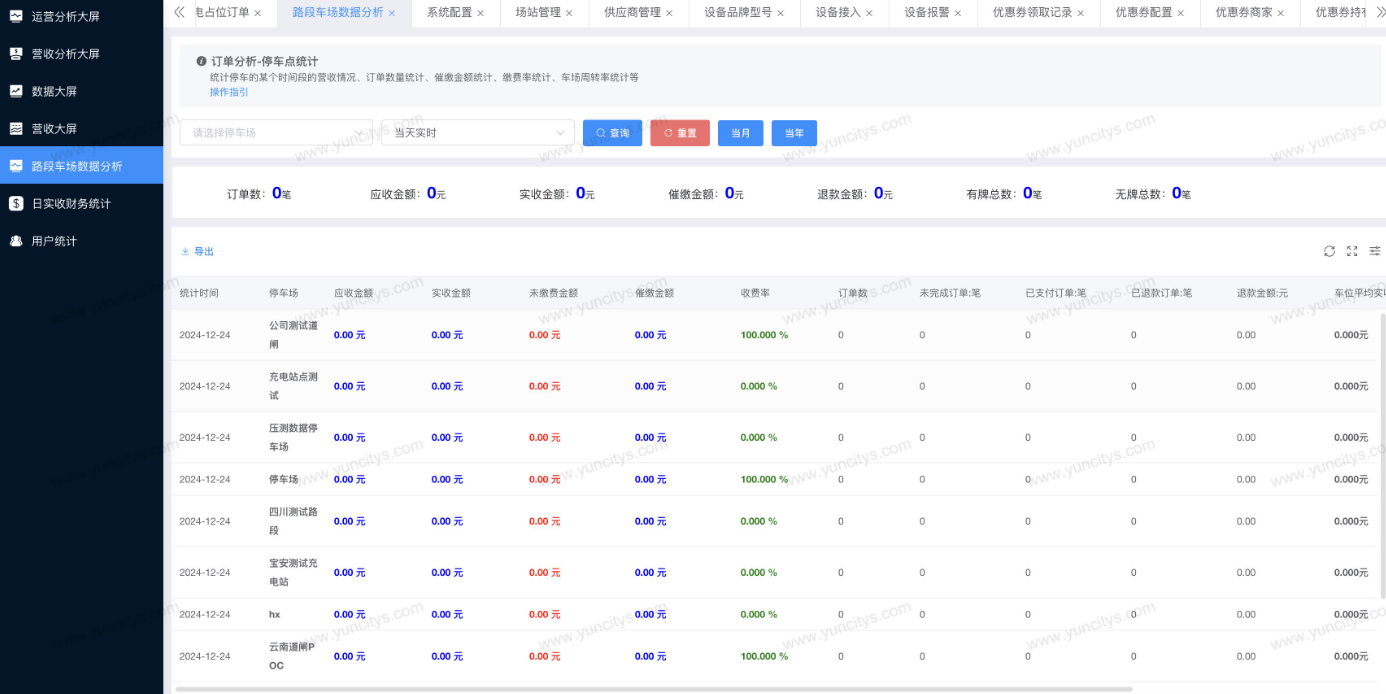Click the 公司测试道闸 row name
Image resolution: width=1386 pixels, height=694 pixels.
tap(294, 335)
